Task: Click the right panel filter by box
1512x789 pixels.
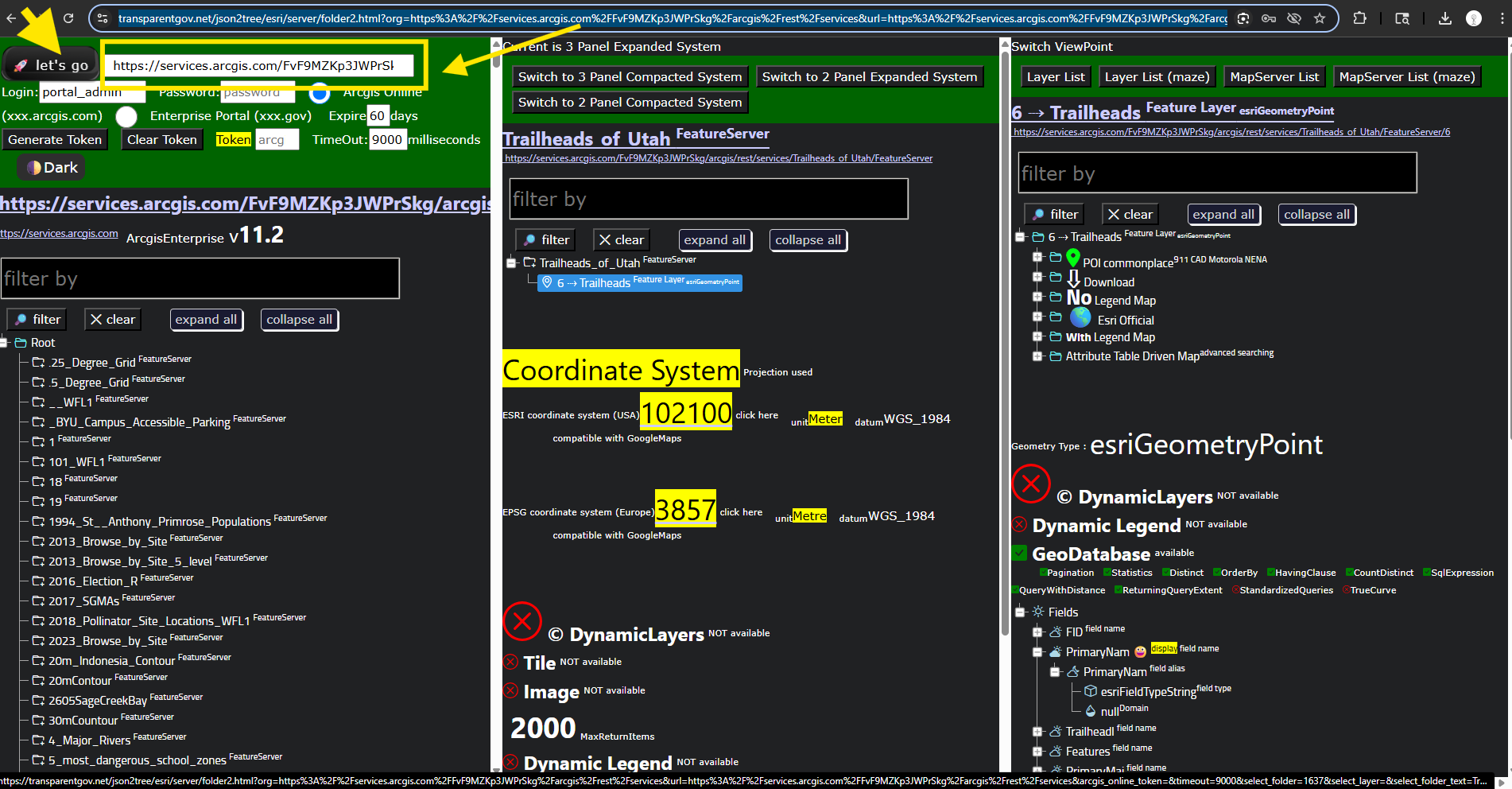Action: coord(1217,173)
